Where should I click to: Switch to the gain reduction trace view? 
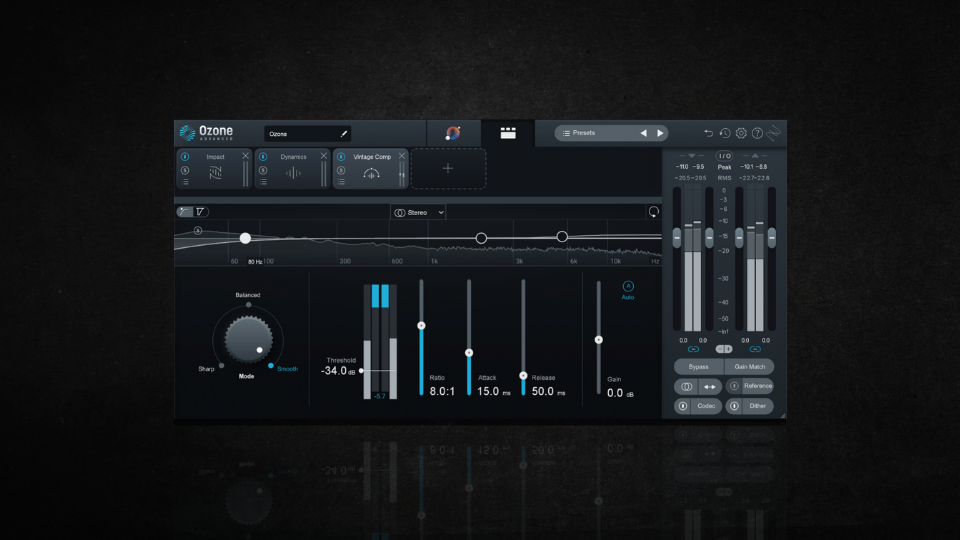[x=200, y=212]
